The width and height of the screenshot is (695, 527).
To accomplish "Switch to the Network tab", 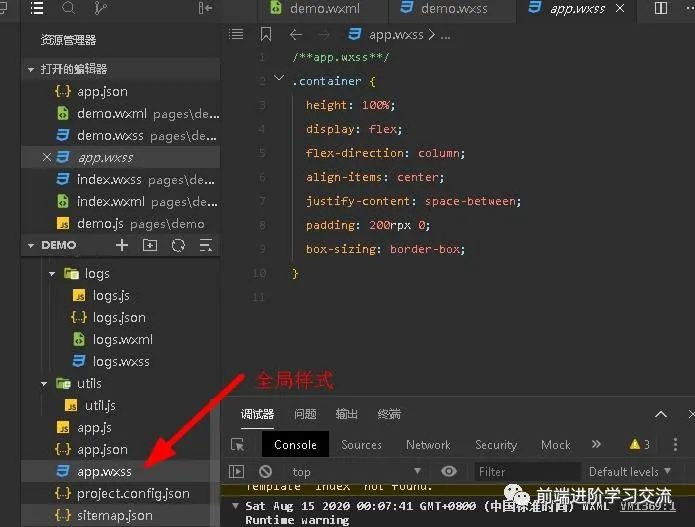I will click(428, 445).
